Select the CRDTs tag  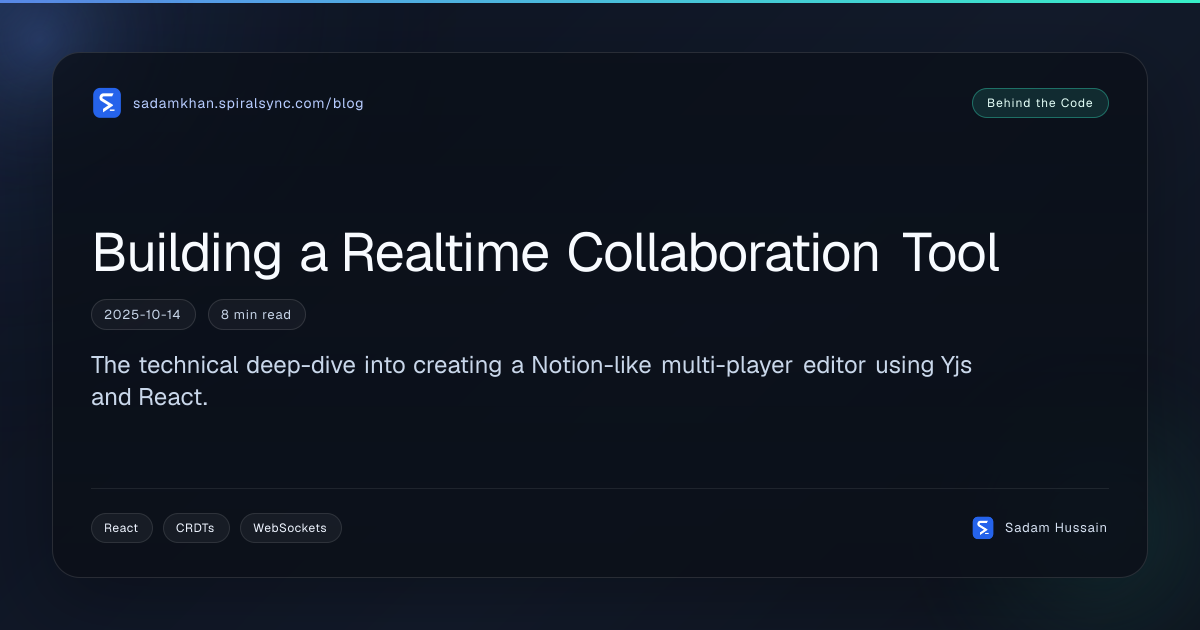pos(196,528)
